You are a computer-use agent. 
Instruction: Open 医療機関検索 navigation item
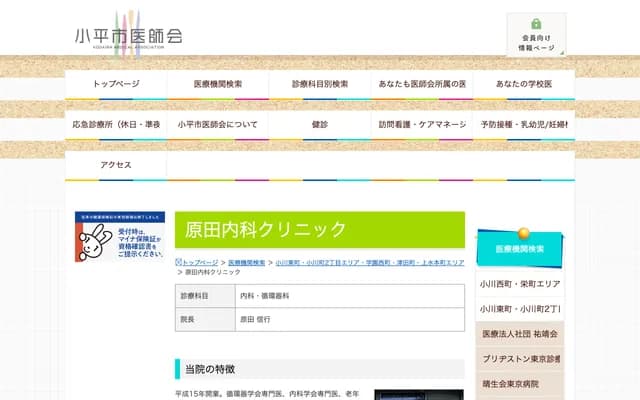coord(218,85)
